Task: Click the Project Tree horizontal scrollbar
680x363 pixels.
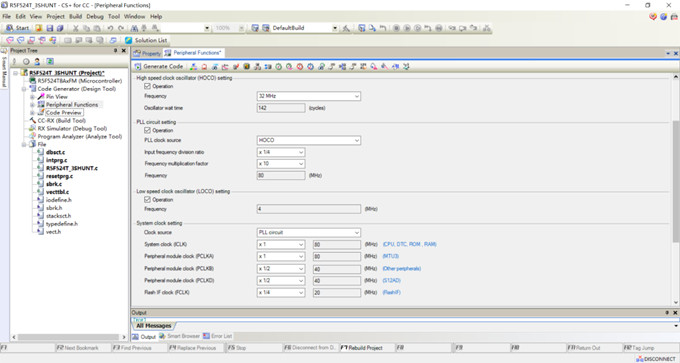Action: (x=69, y=337)
